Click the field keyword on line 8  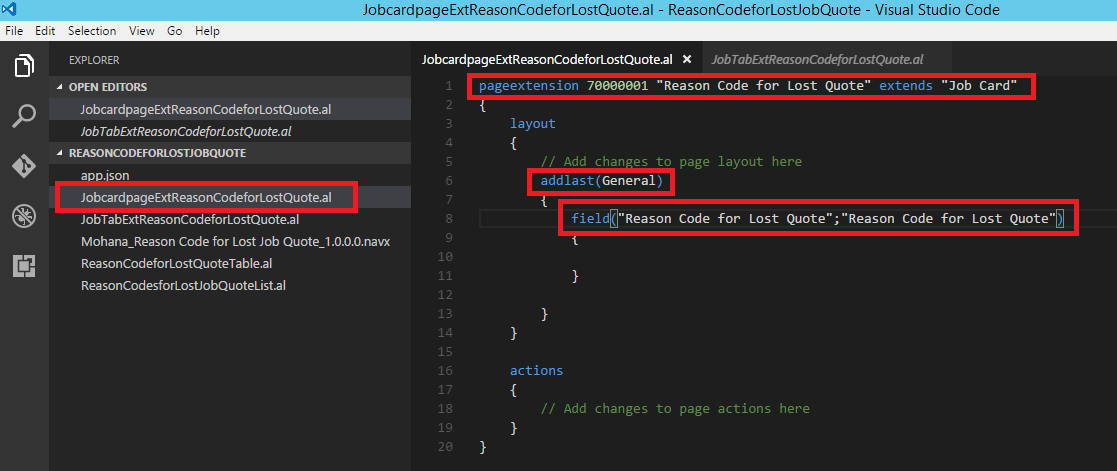[x=590, y=219]
